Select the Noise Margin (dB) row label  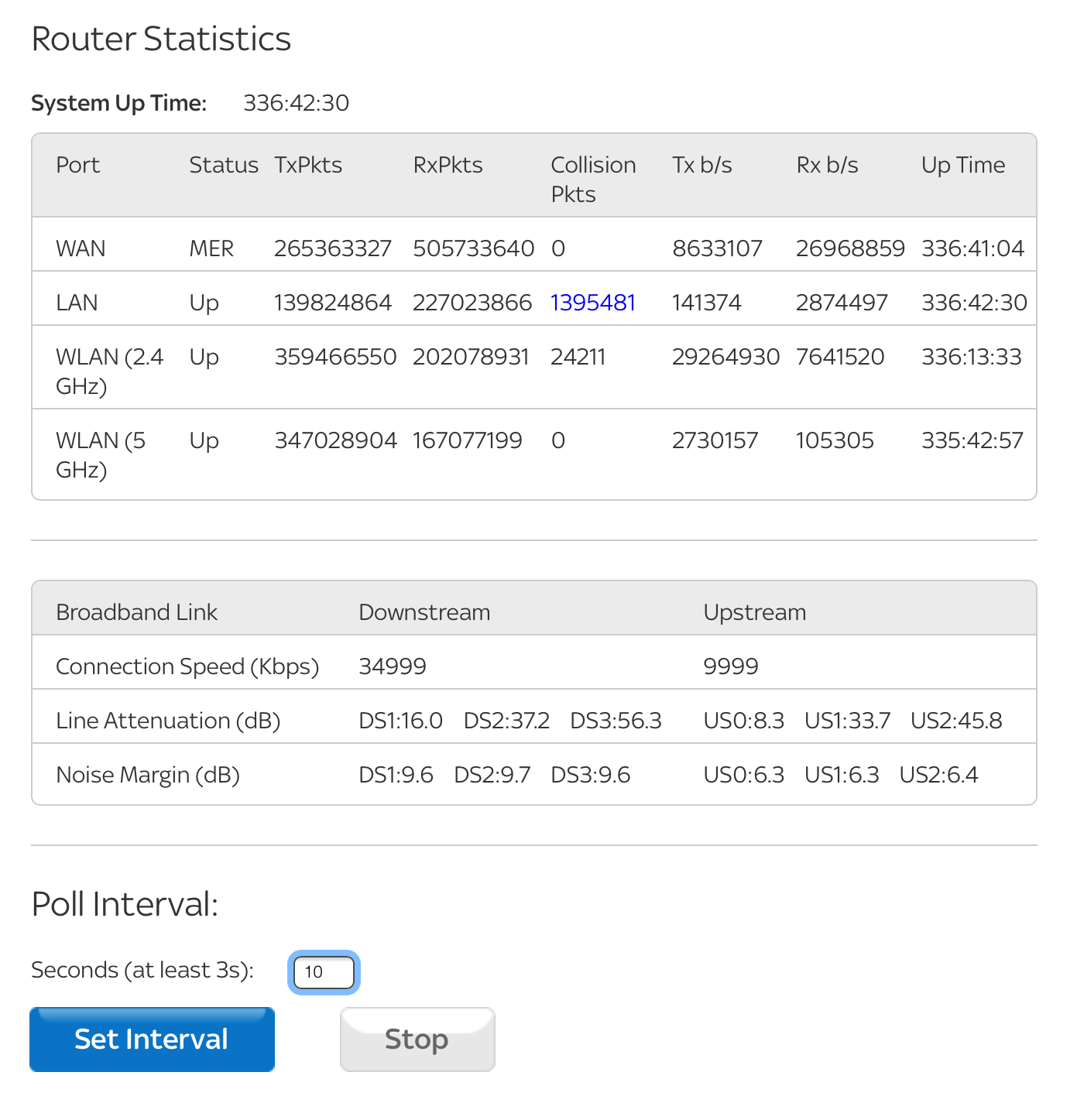pos(148,775)
